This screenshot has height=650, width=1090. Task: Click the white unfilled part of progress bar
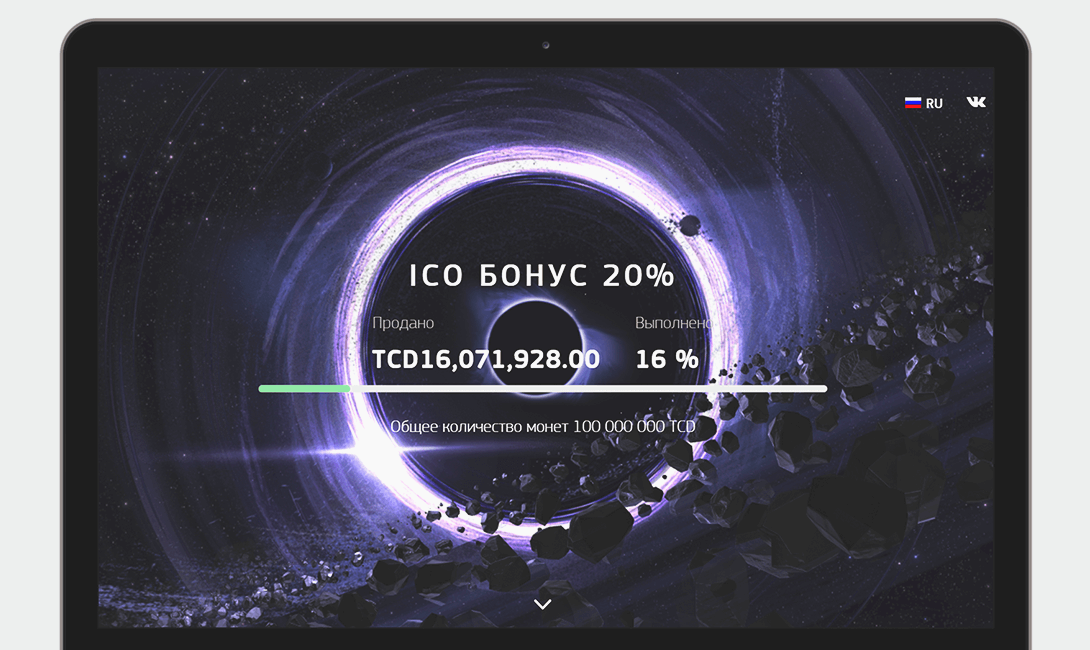point(588,389)
